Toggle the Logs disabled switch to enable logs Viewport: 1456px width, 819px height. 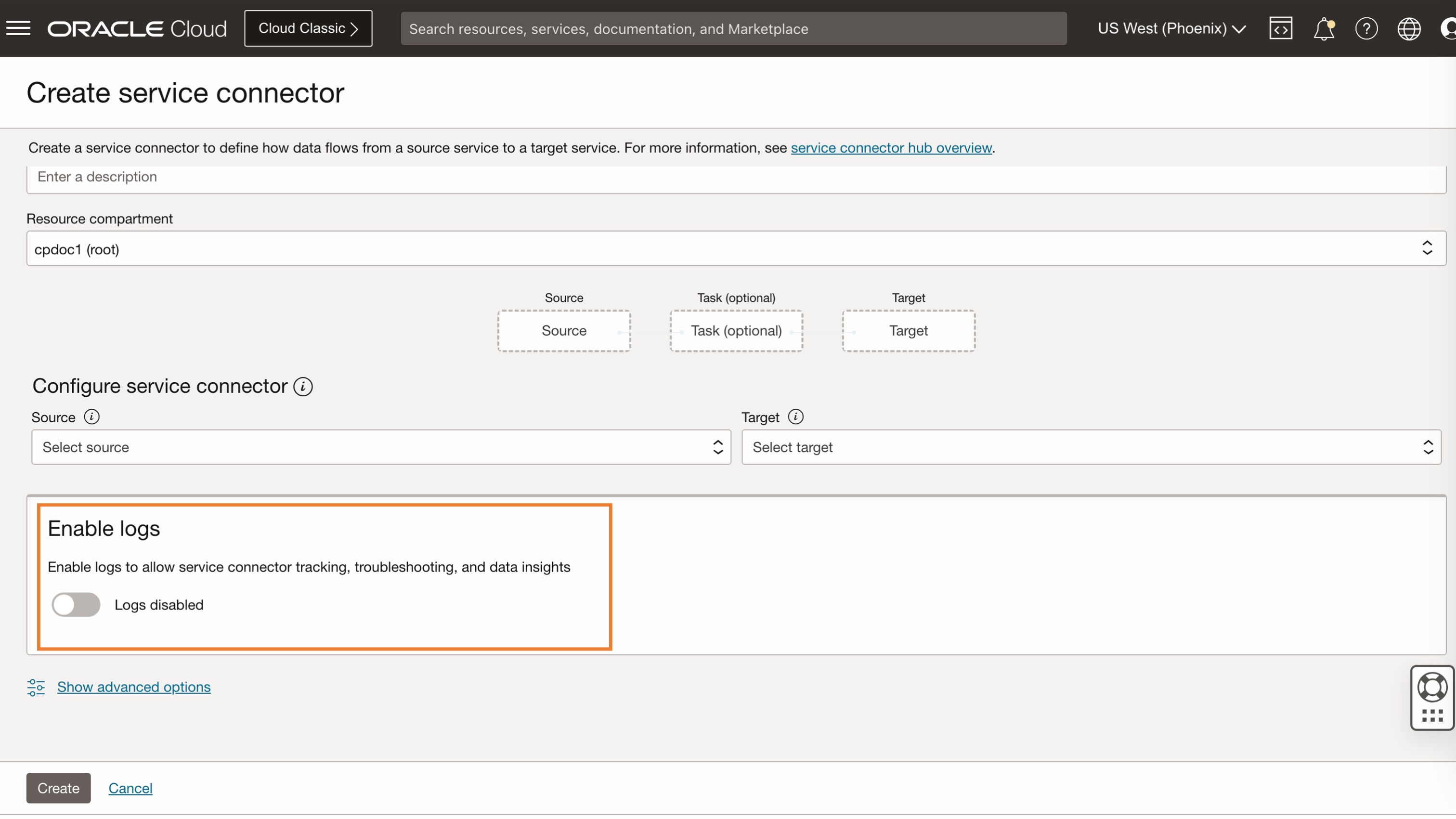click(76, 604)
